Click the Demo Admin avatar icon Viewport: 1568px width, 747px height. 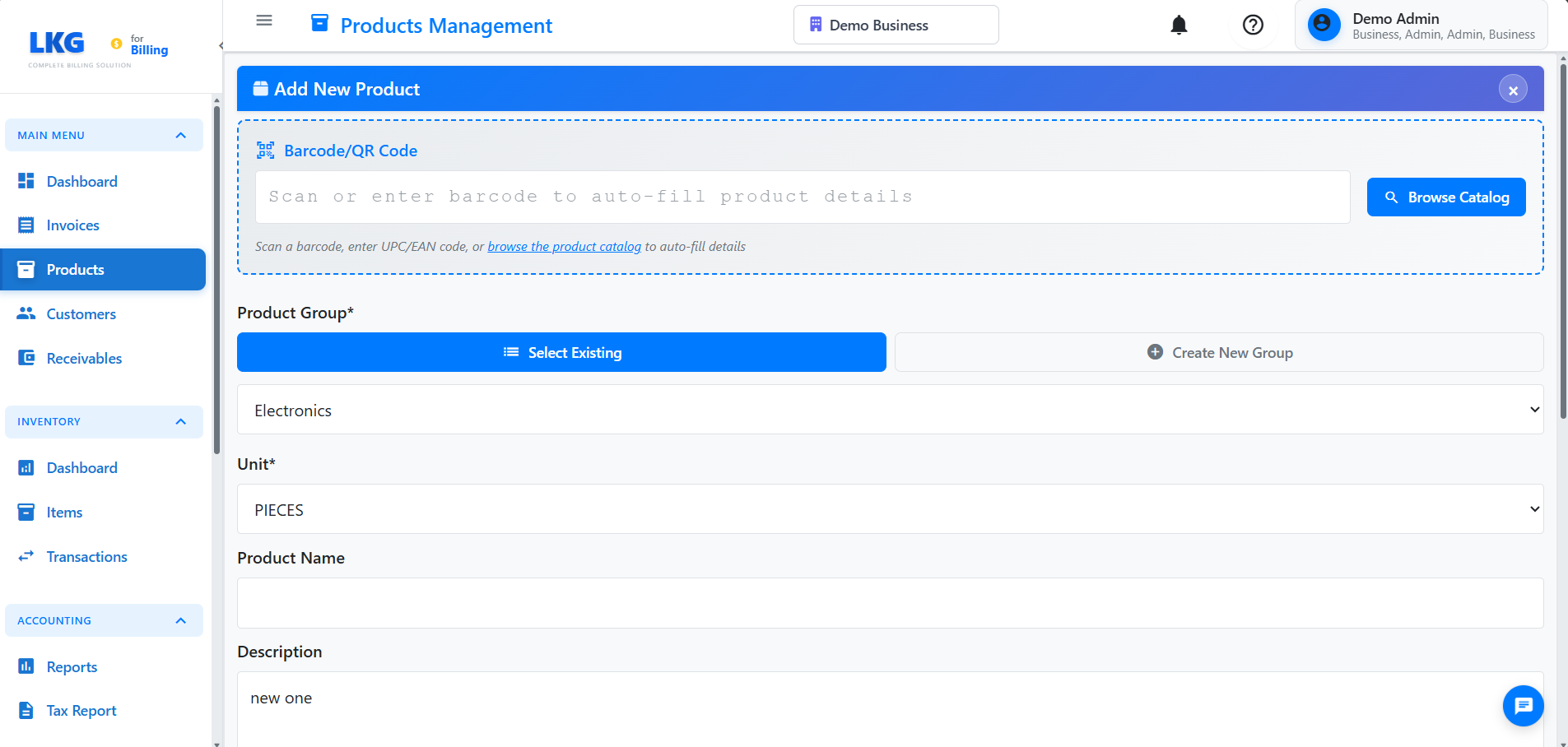point(1324,25)
